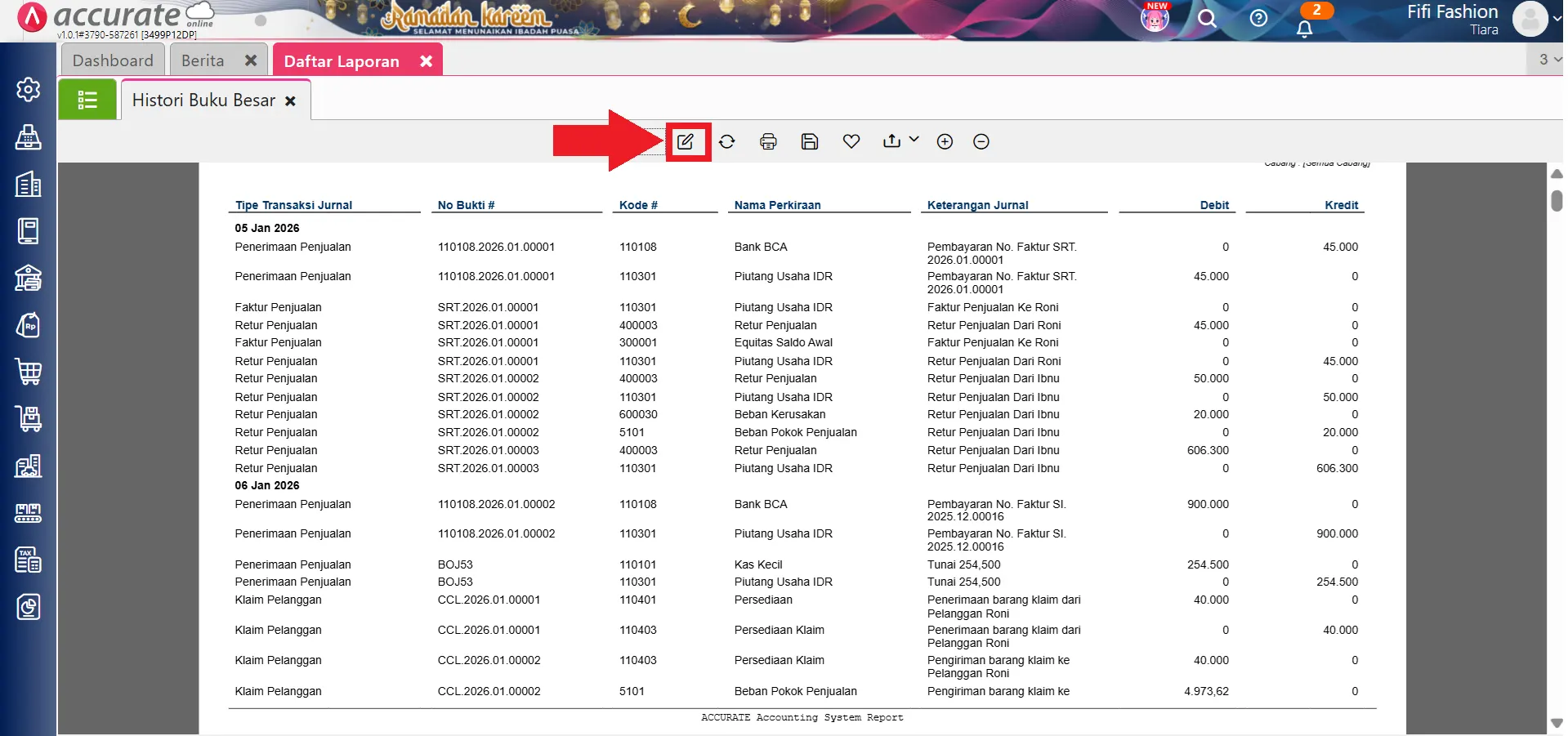The width and height of the screenshot is (1568, 736).
Task: Open the help question mark icon
Action: point(1258,19)
